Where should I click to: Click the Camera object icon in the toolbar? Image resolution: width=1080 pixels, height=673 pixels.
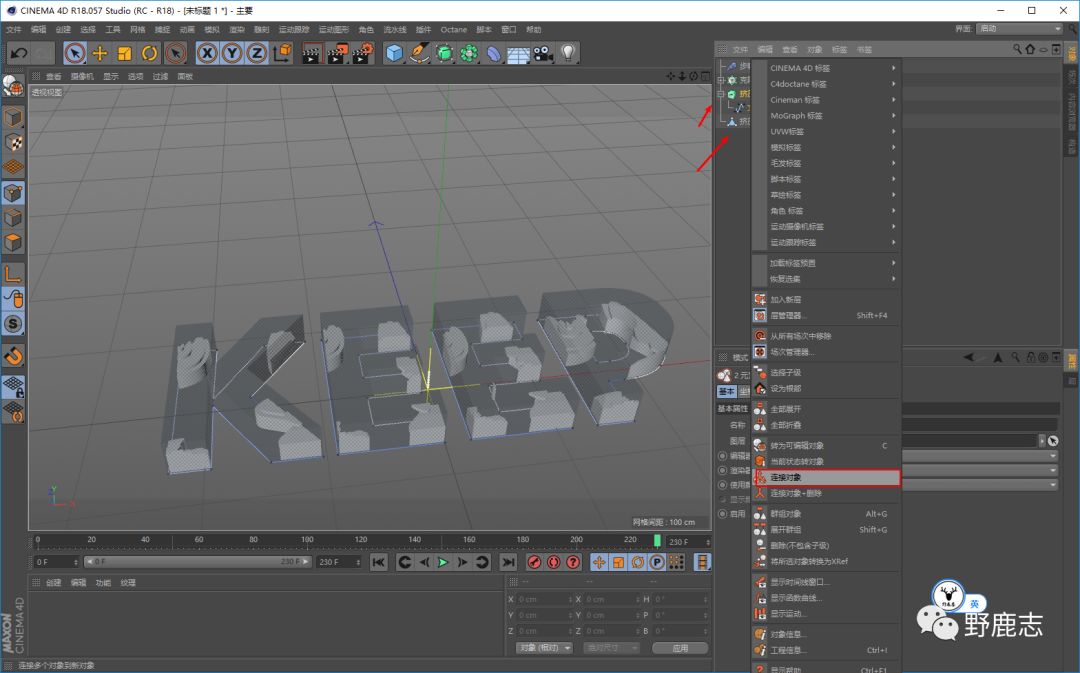point(543,53)
